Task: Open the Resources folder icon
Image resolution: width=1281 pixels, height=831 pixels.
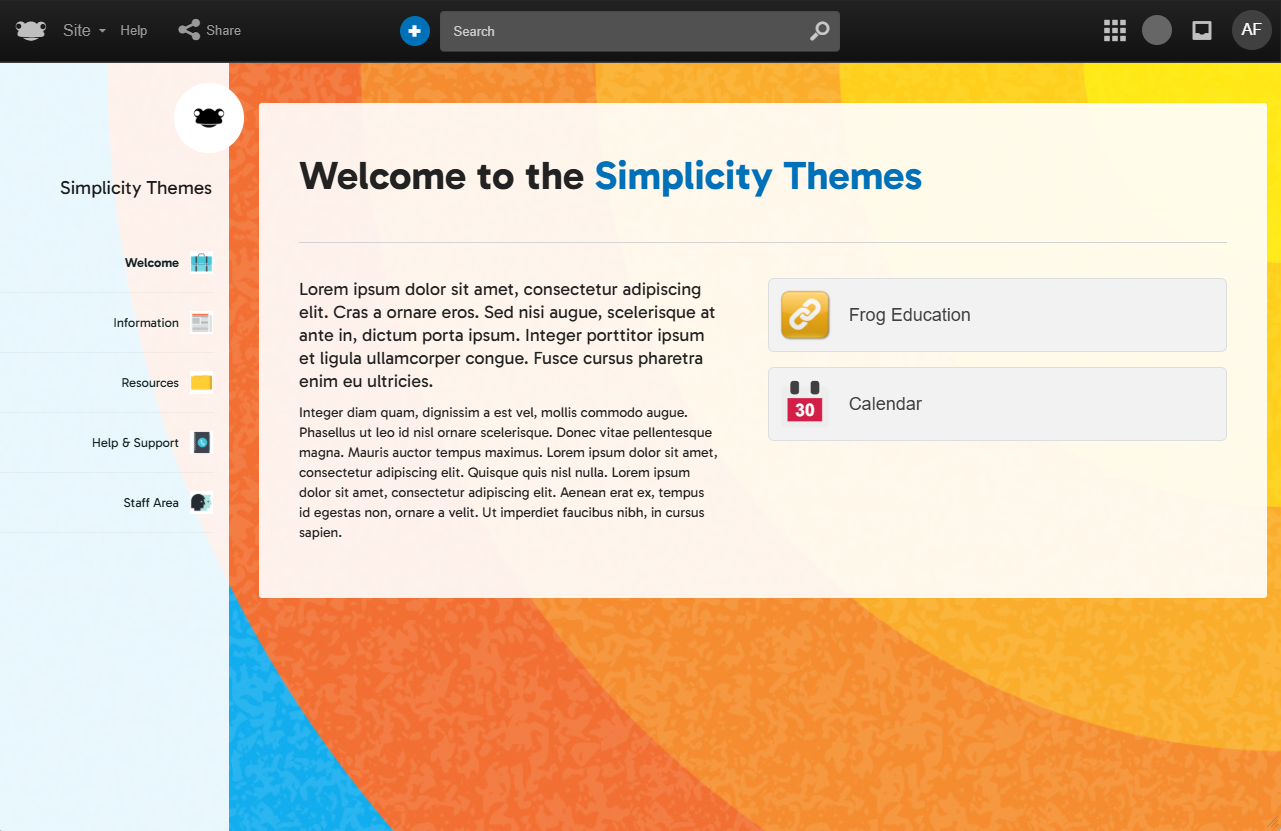Action: coord(201,383)
